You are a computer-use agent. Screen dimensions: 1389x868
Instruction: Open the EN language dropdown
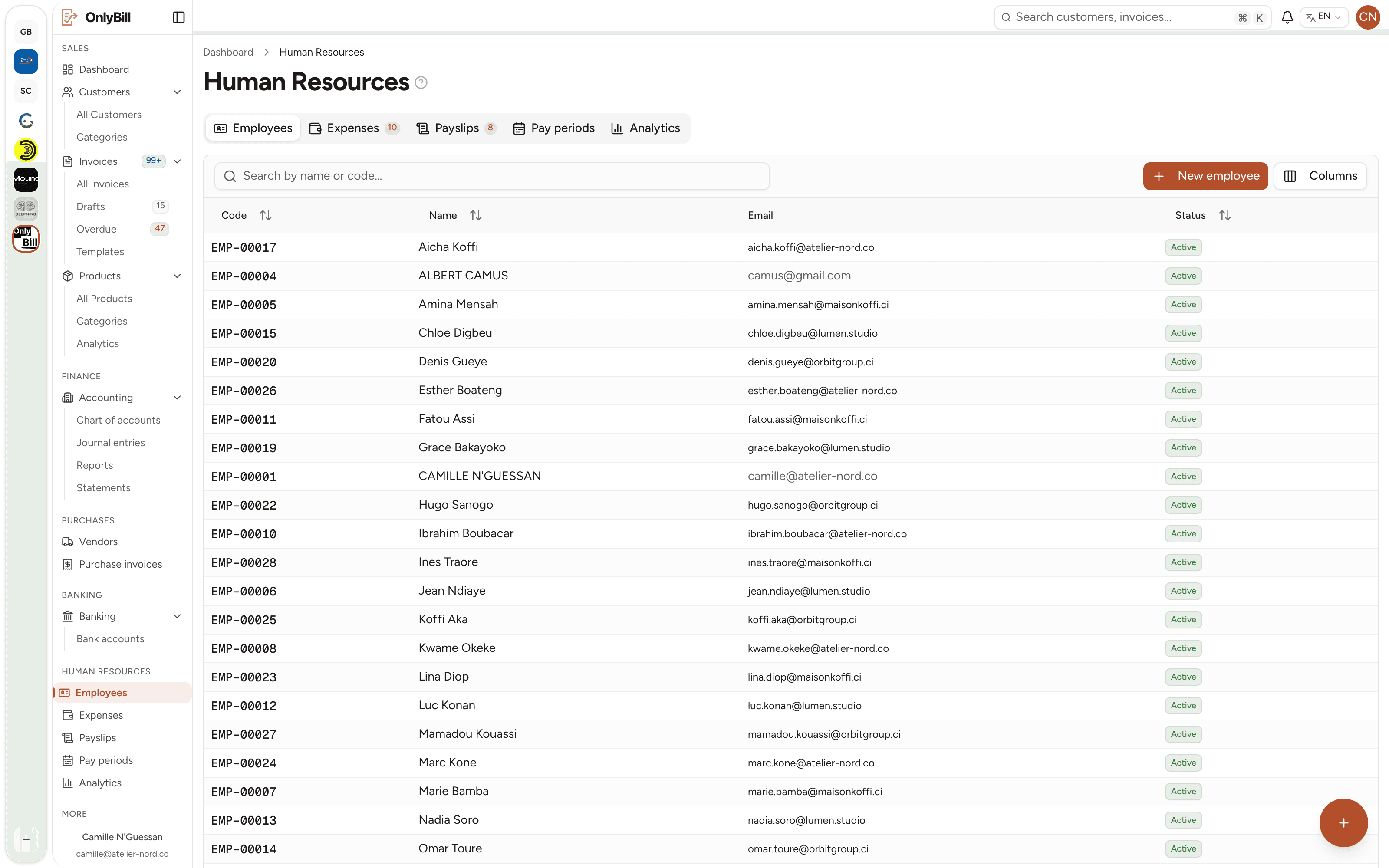tap(1323, 17)
